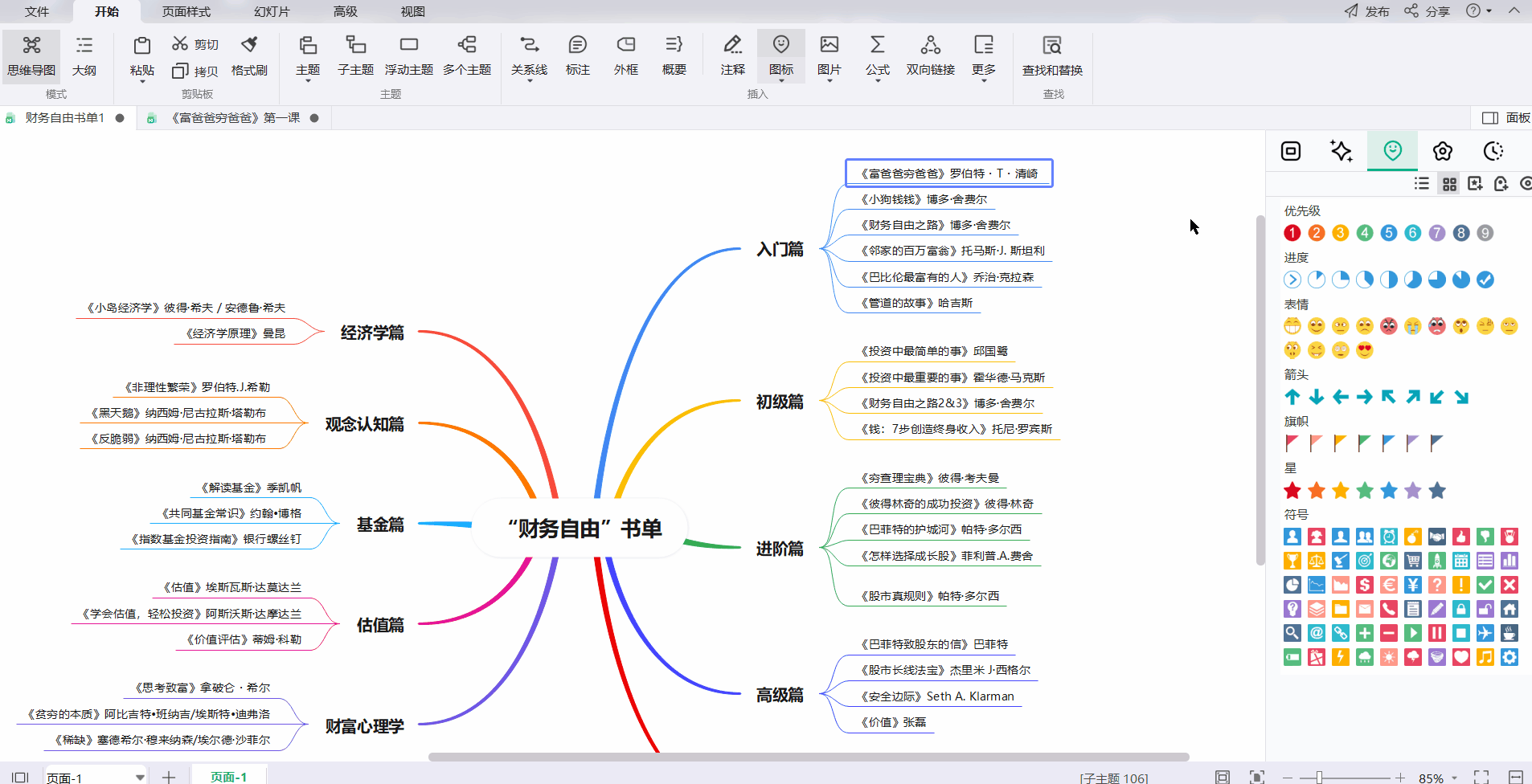The height and width of the screenshot is (784, 1532).
Task: Add a 注释 note
Action: click(733, 56)
